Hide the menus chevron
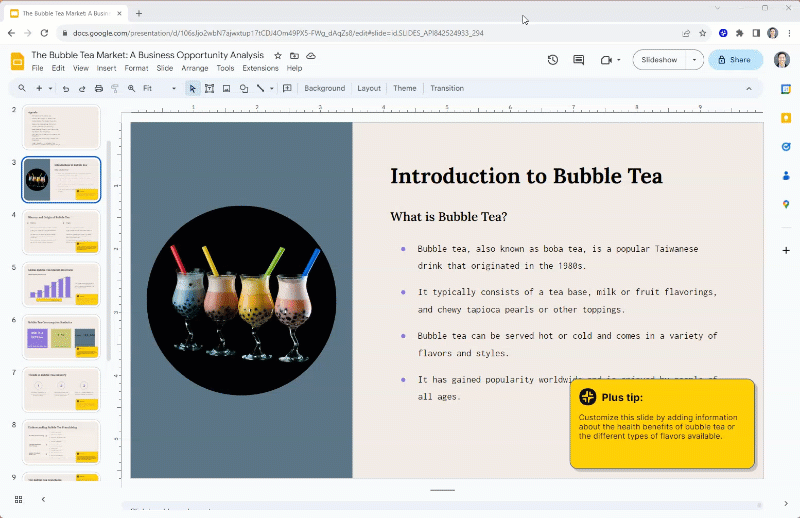 [749, 88]
